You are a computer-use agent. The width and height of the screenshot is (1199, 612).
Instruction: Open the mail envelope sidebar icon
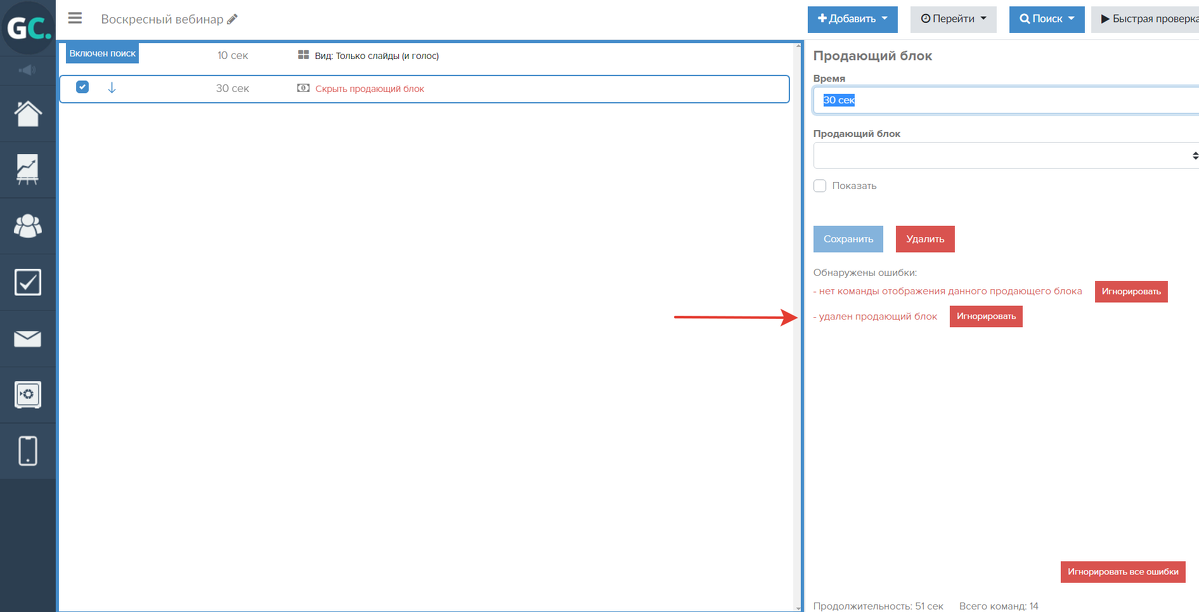click(28, 339)
